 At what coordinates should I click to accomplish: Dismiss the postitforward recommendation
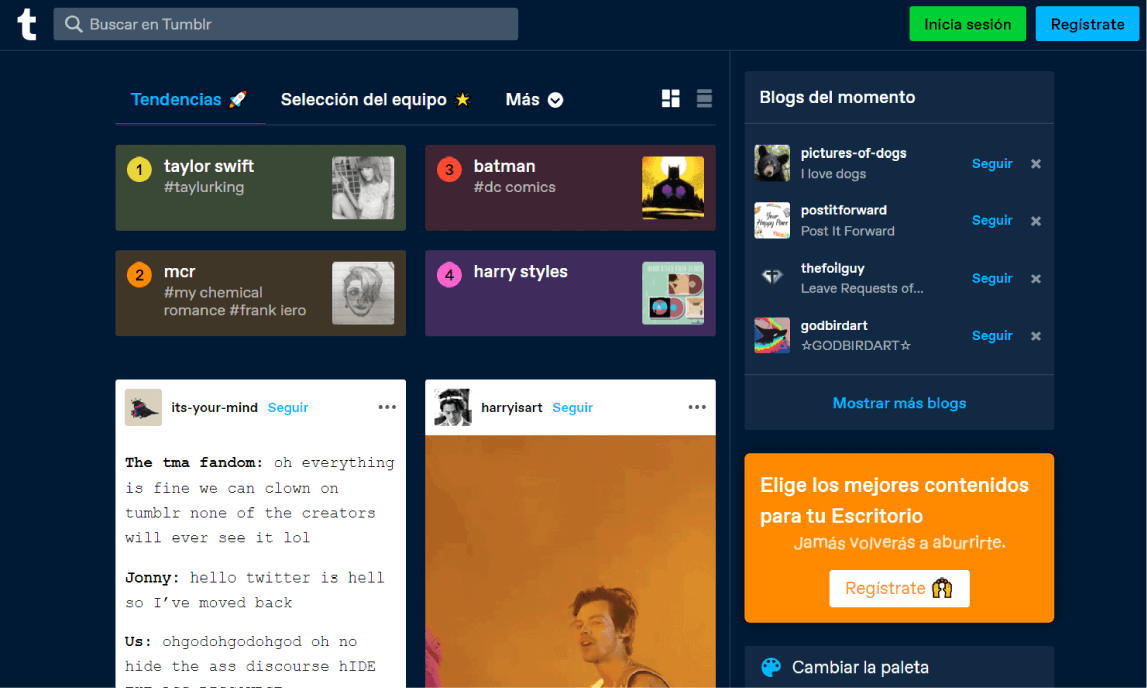1036,221
